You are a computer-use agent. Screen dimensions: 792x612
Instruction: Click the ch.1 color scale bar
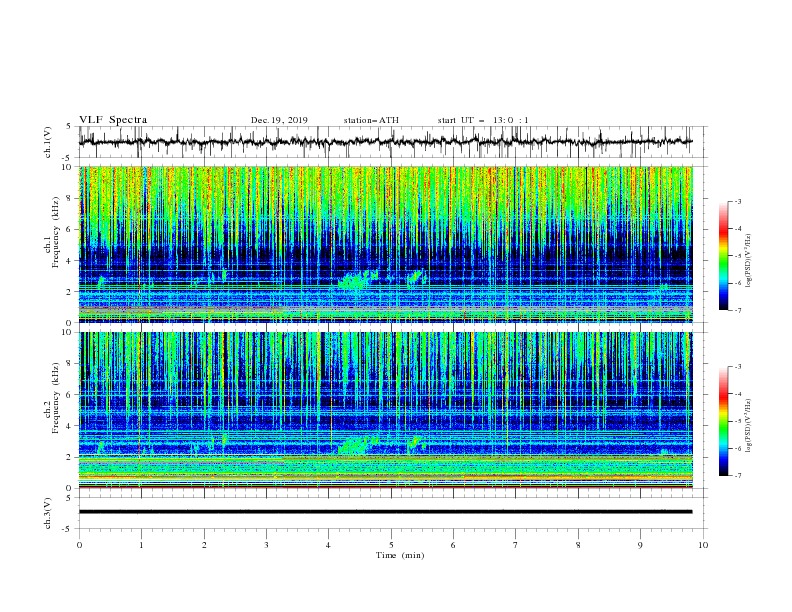723,256
